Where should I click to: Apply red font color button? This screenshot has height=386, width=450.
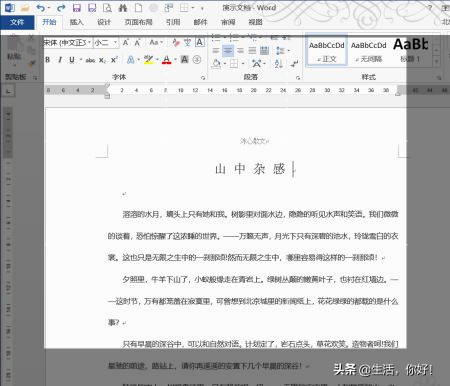pos(167,60)
